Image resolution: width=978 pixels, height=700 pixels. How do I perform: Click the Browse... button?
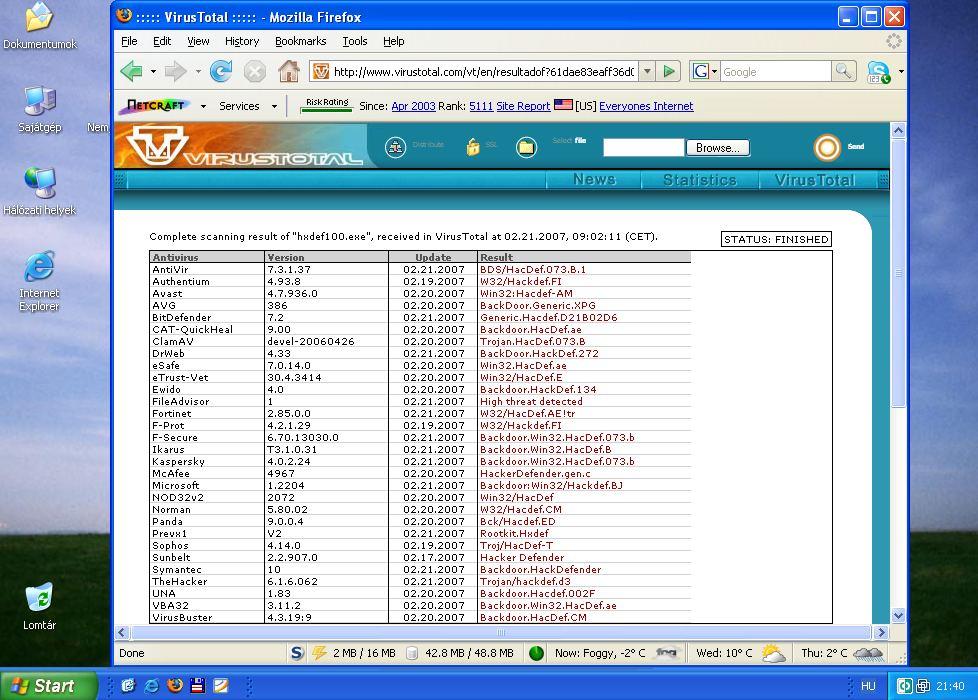click(718, 148)
